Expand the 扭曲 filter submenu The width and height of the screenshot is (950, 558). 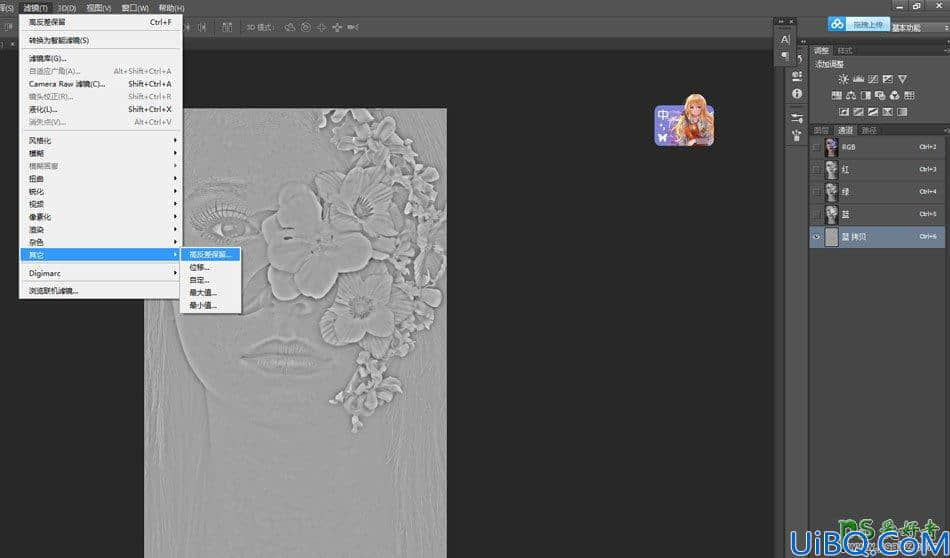(101, 179)
